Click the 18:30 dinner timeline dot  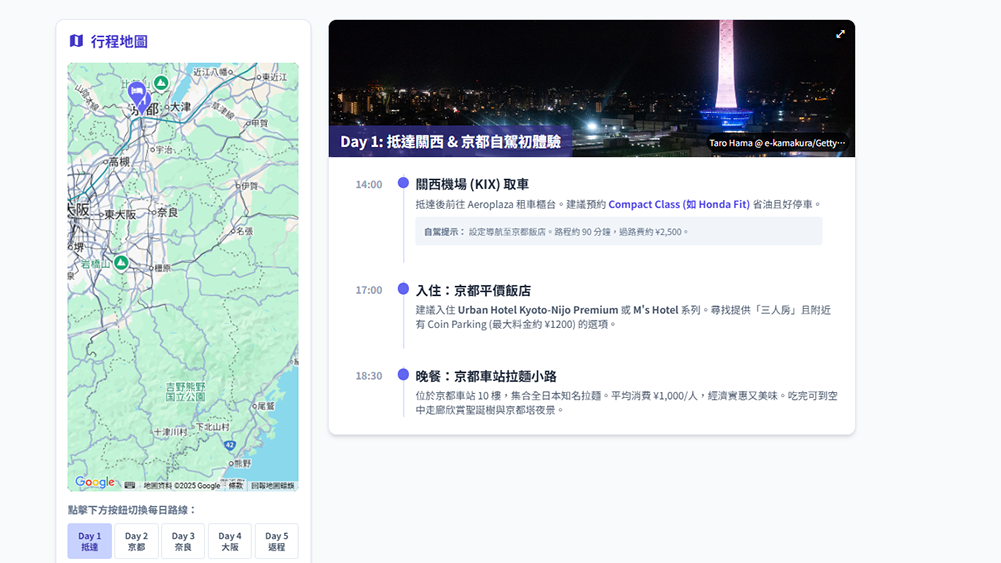[x=403, y=375]
